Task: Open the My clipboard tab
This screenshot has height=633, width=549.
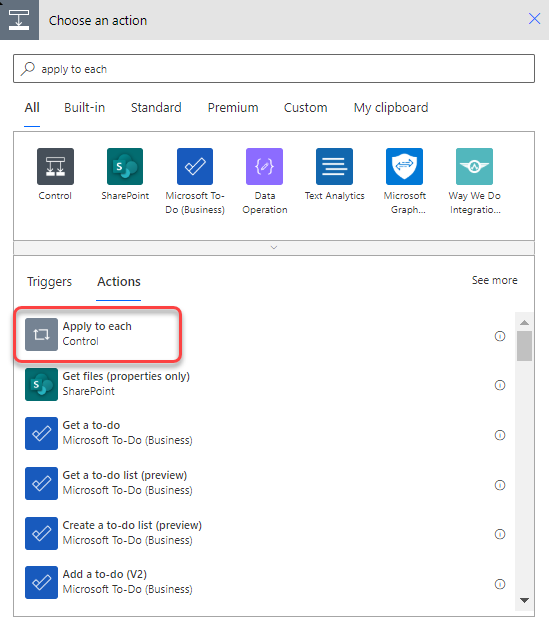Action: (391, 108)
